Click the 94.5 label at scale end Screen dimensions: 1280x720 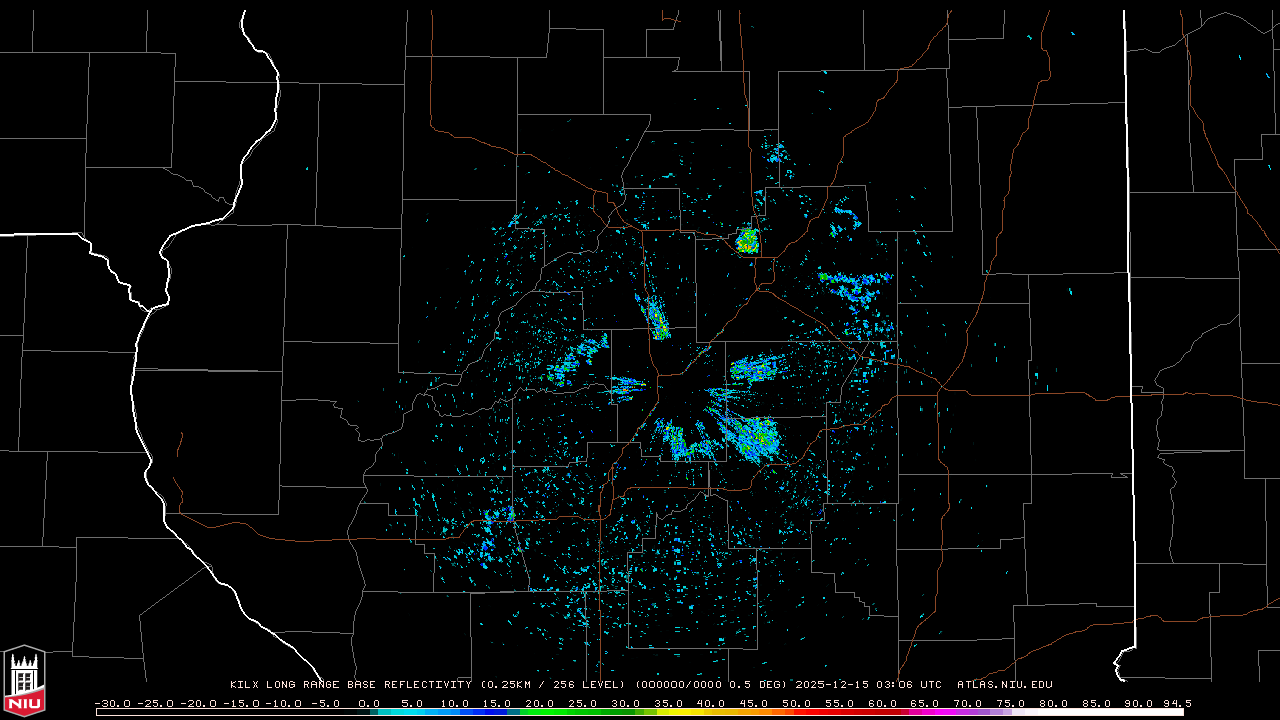(1176, 703)
